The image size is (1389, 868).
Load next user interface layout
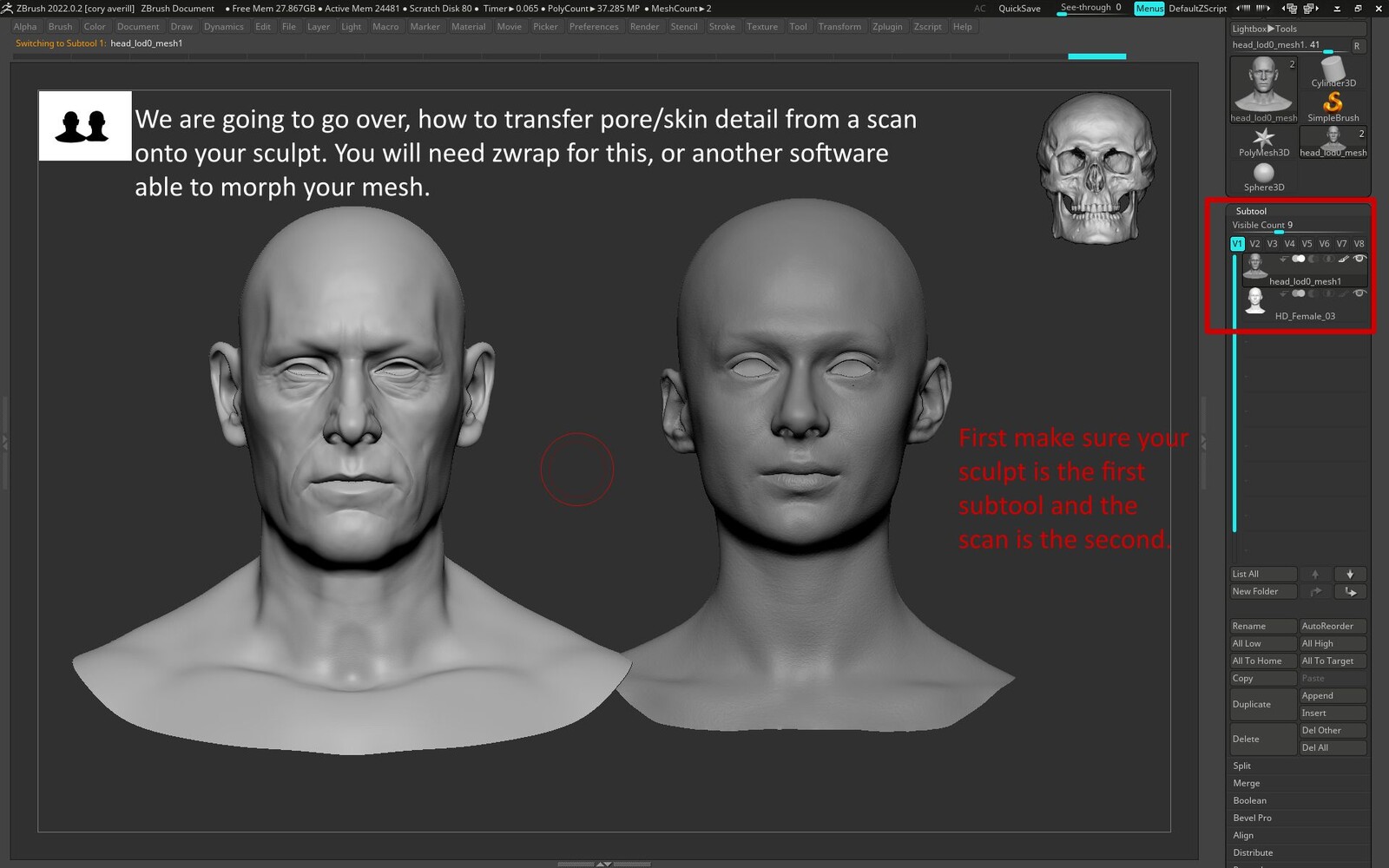[x=1311, y=8]
